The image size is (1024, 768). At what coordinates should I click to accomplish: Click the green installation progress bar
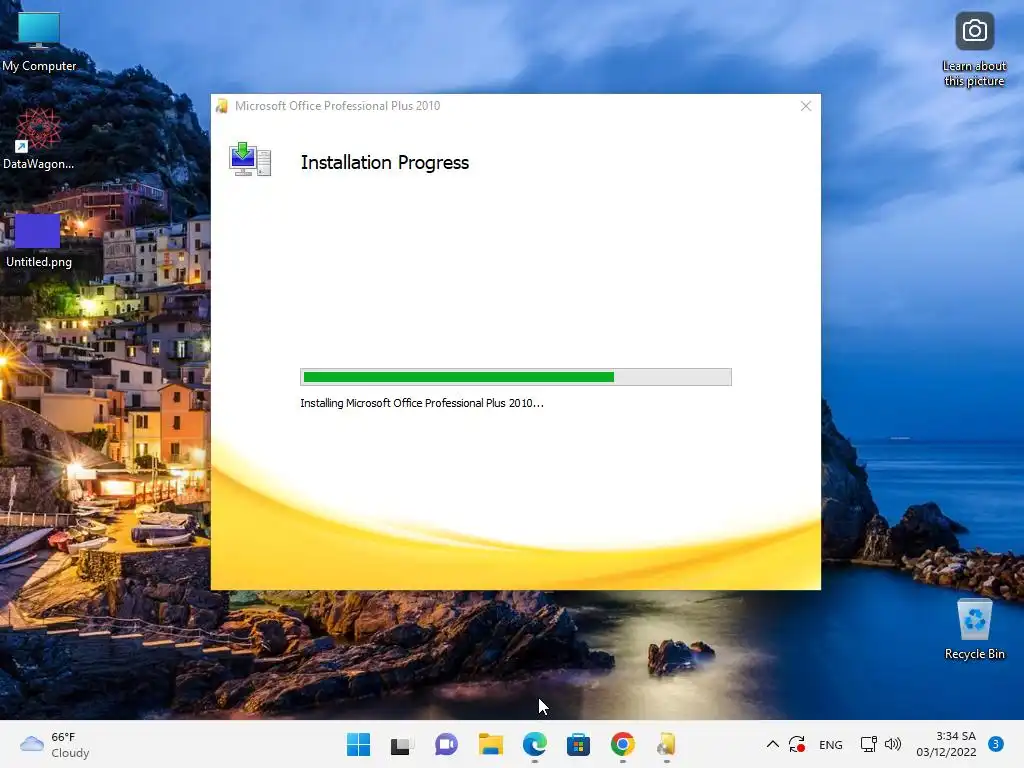(516, 377)
